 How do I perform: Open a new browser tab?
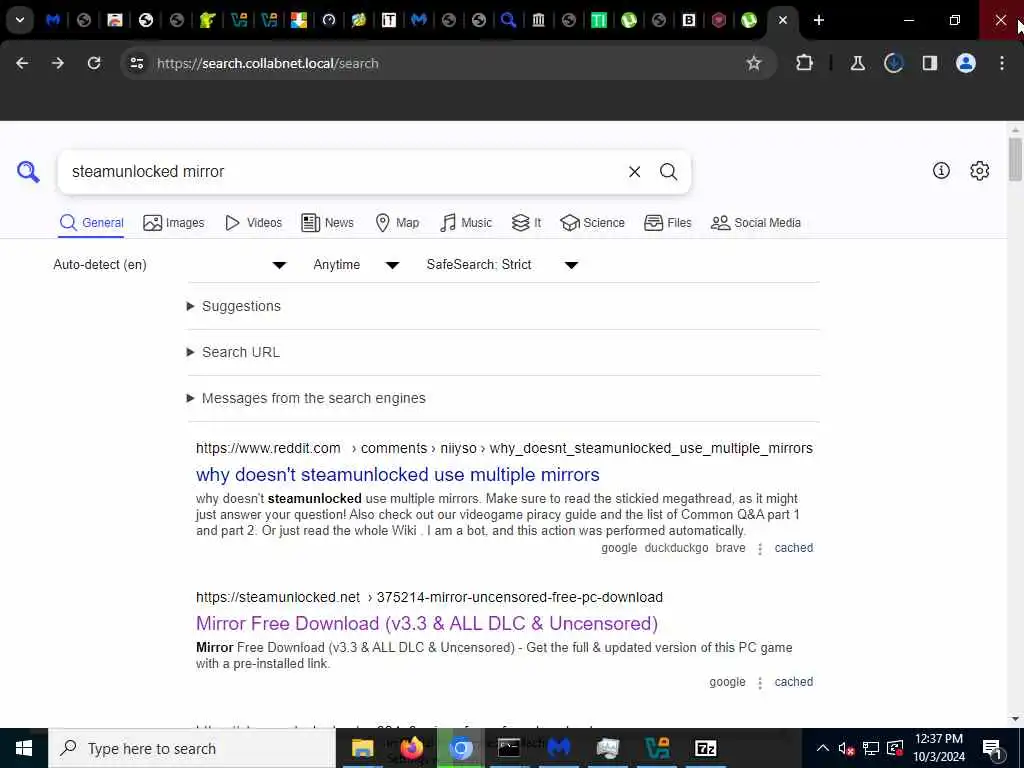tap(818, 20)
